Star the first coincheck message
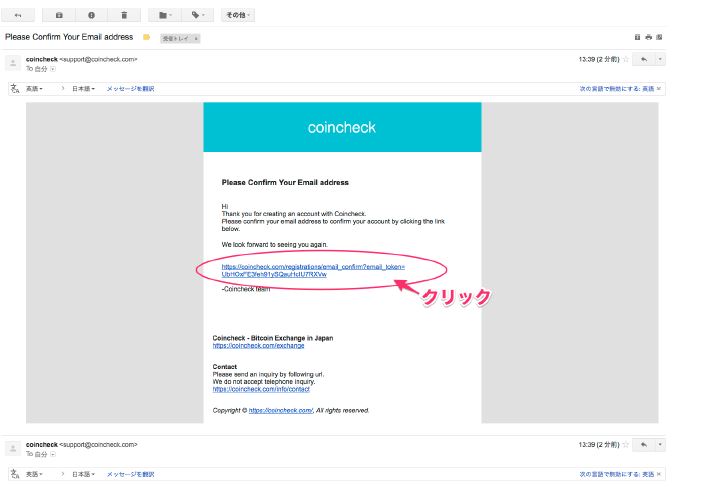 (x=626, y=59)
